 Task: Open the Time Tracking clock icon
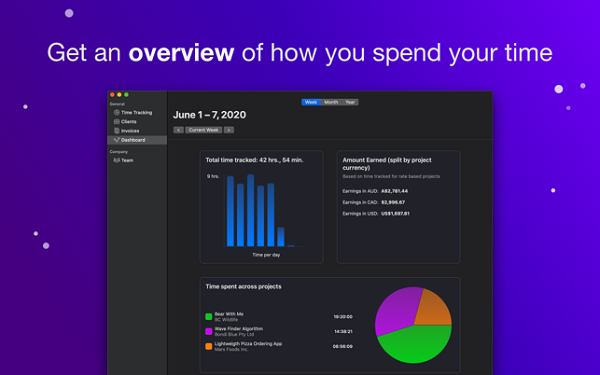point(117,112)
